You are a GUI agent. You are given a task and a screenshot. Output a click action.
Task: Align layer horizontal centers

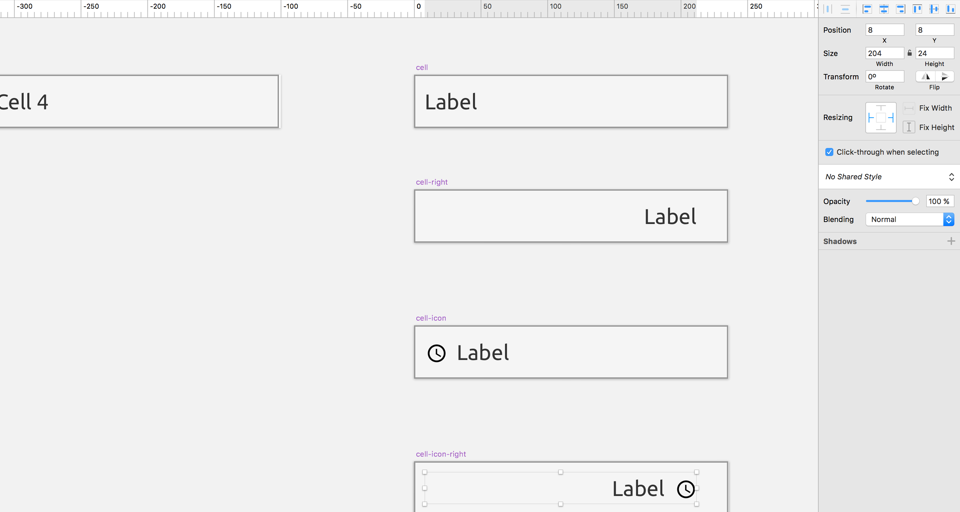(884, 9)
